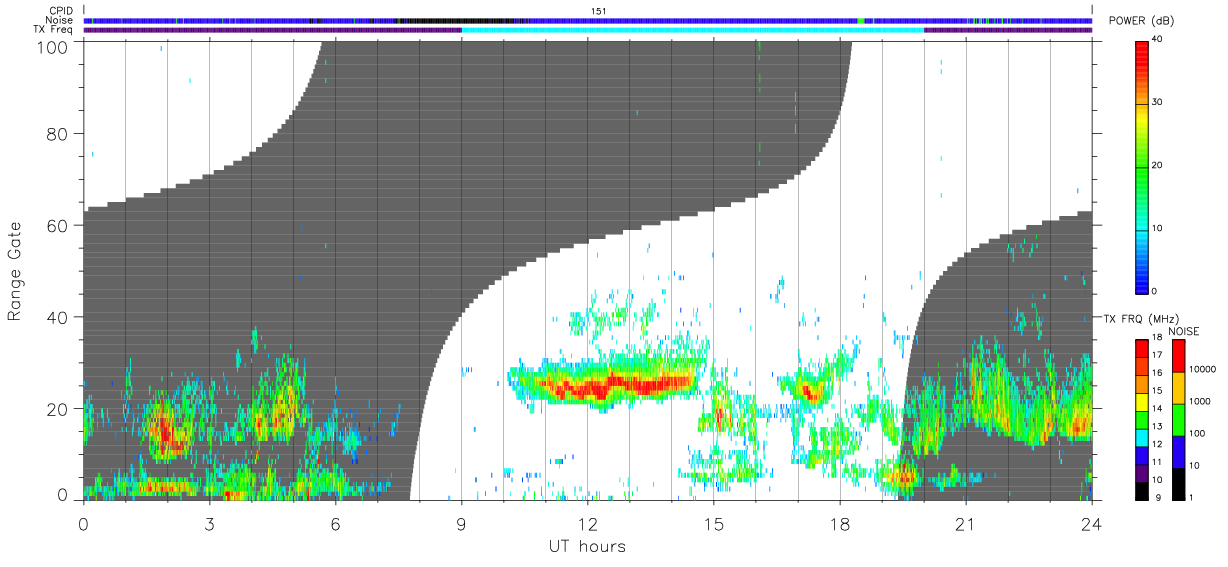Screen dimensions: 1228x567
Task: Click x-axis tick label '3'
Action: (209, 524)
